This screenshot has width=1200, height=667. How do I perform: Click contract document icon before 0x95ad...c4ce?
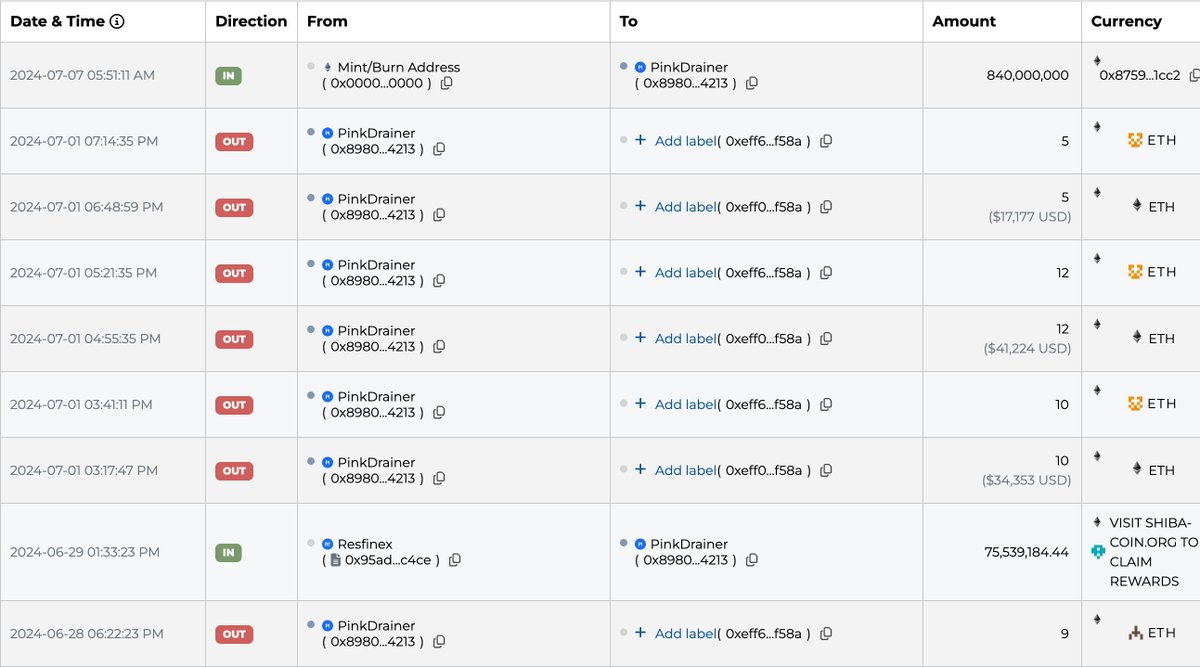(336, 560)
